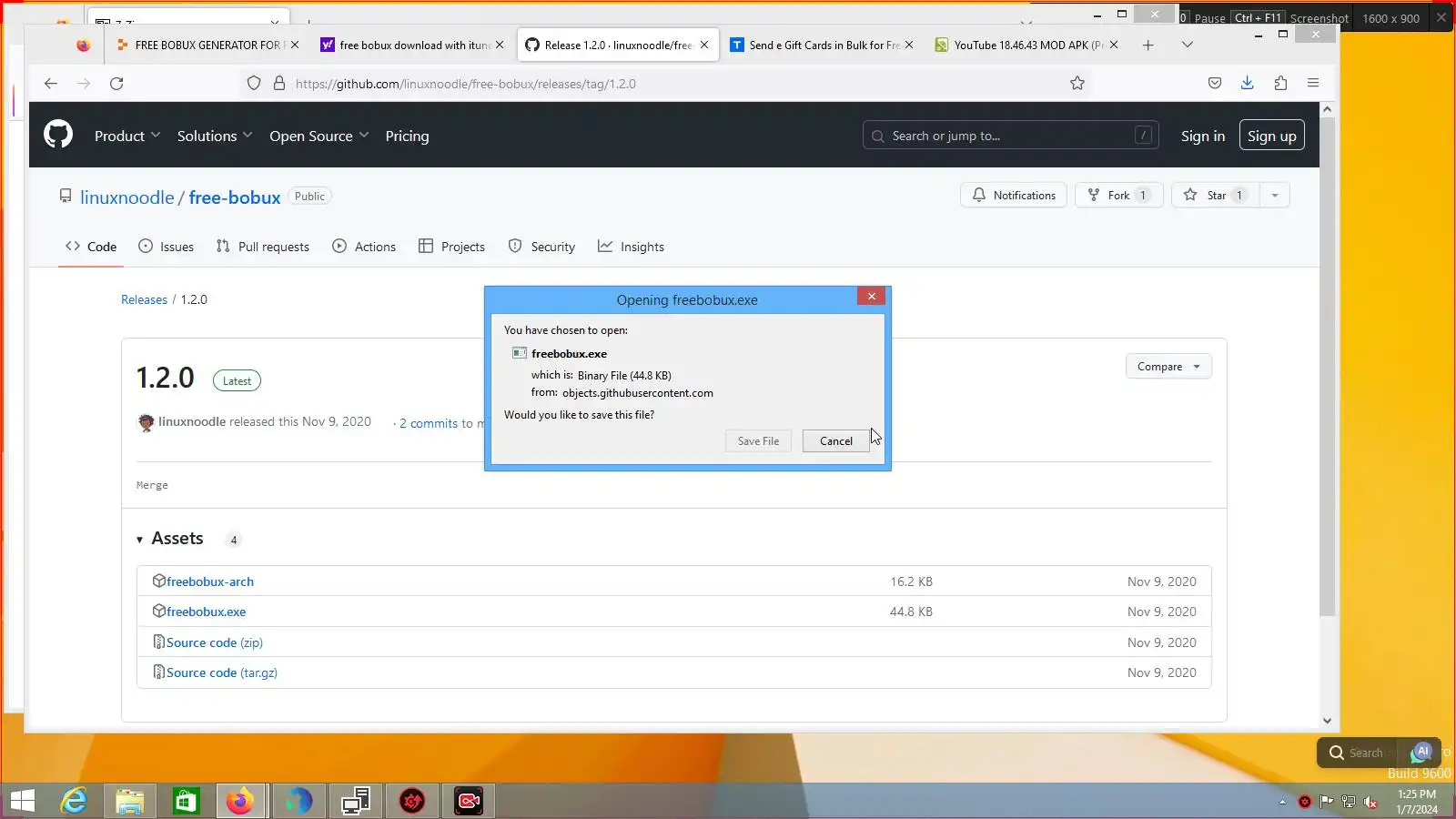Open File Explorer from the taskbar
This screenshot has height=819, width=1456.
tap(130, 801)
